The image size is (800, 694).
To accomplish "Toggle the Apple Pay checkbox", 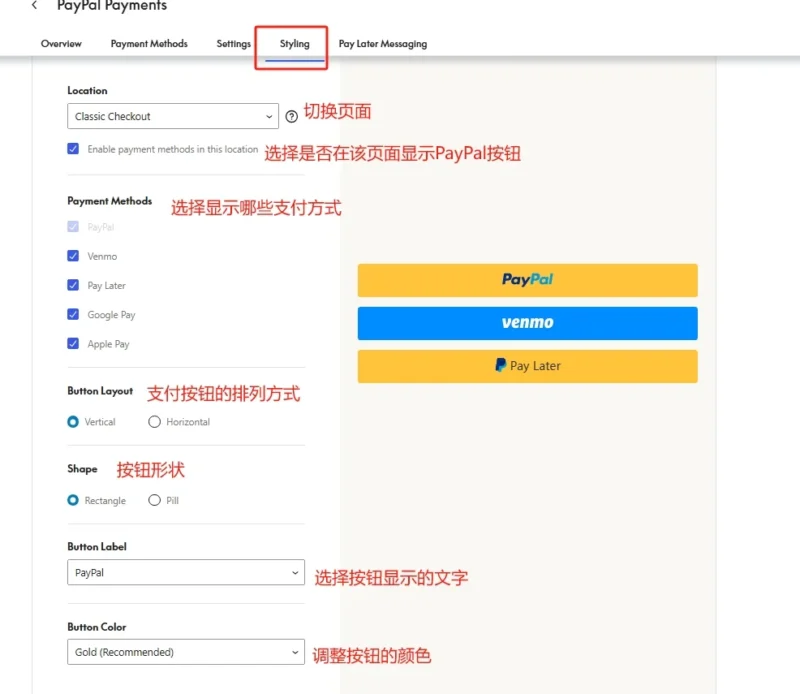I will coord(73,344).
